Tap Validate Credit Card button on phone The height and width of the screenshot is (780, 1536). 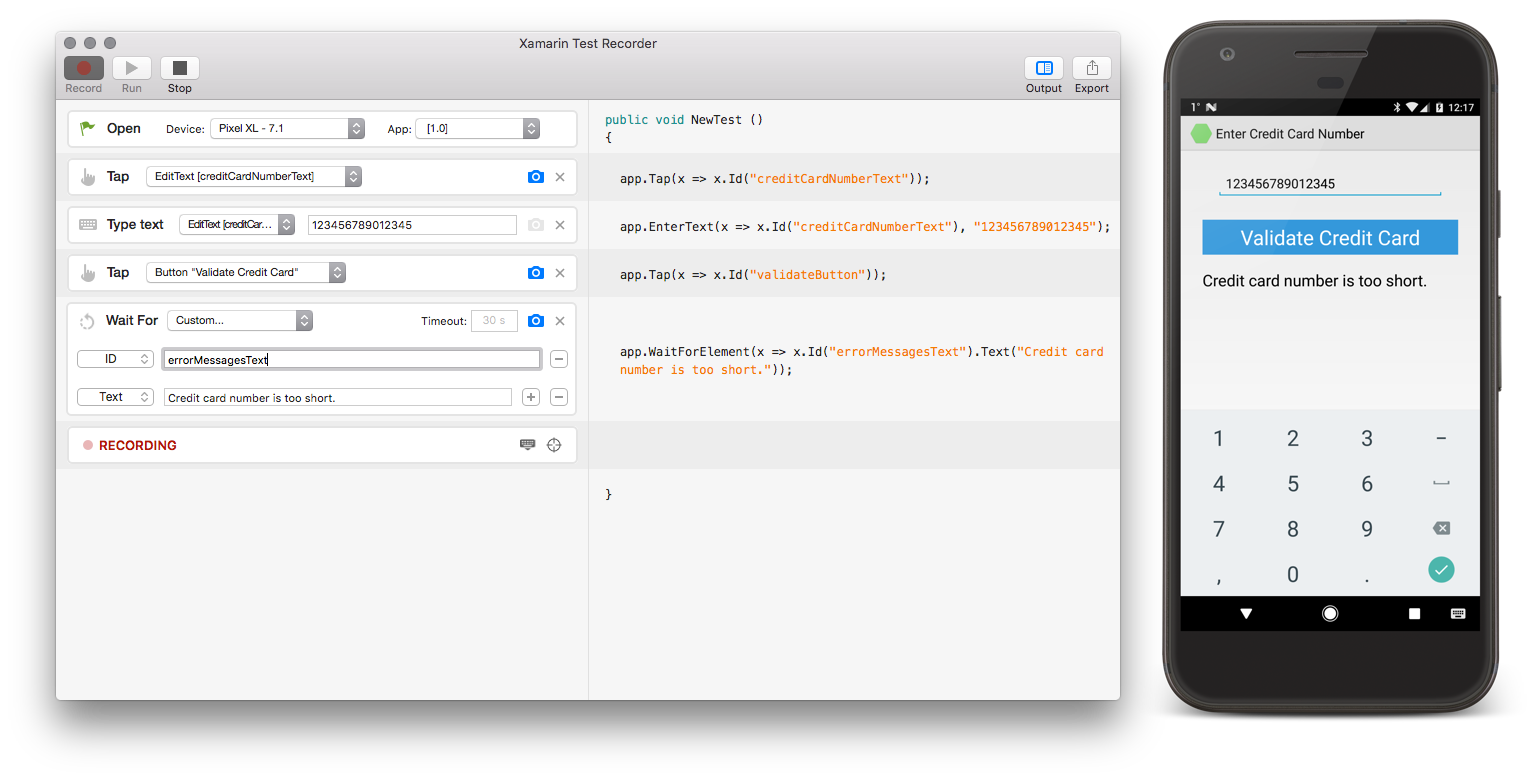pos(1330,238)
